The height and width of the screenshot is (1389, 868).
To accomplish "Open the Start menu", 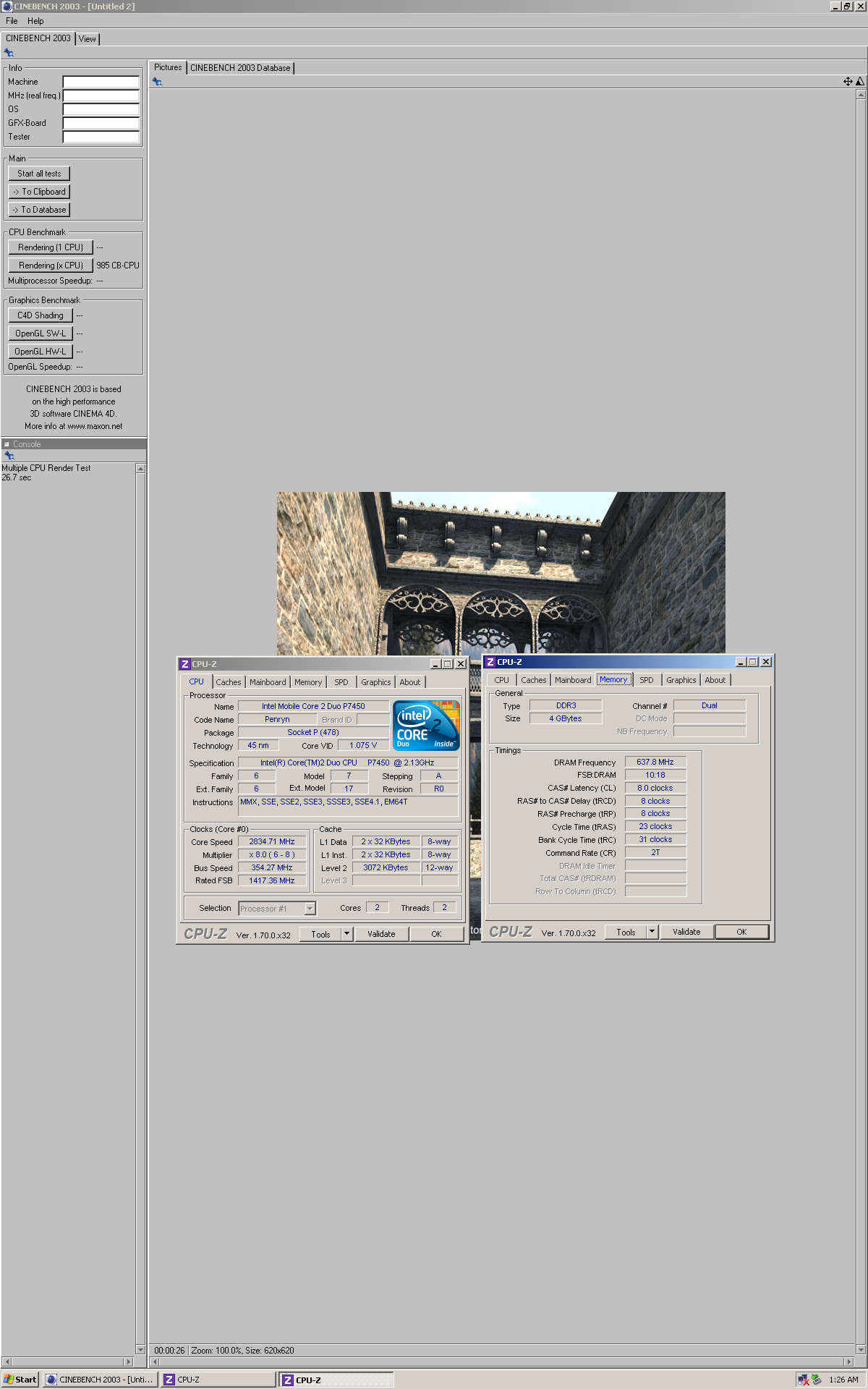I will click(20, 1380).
